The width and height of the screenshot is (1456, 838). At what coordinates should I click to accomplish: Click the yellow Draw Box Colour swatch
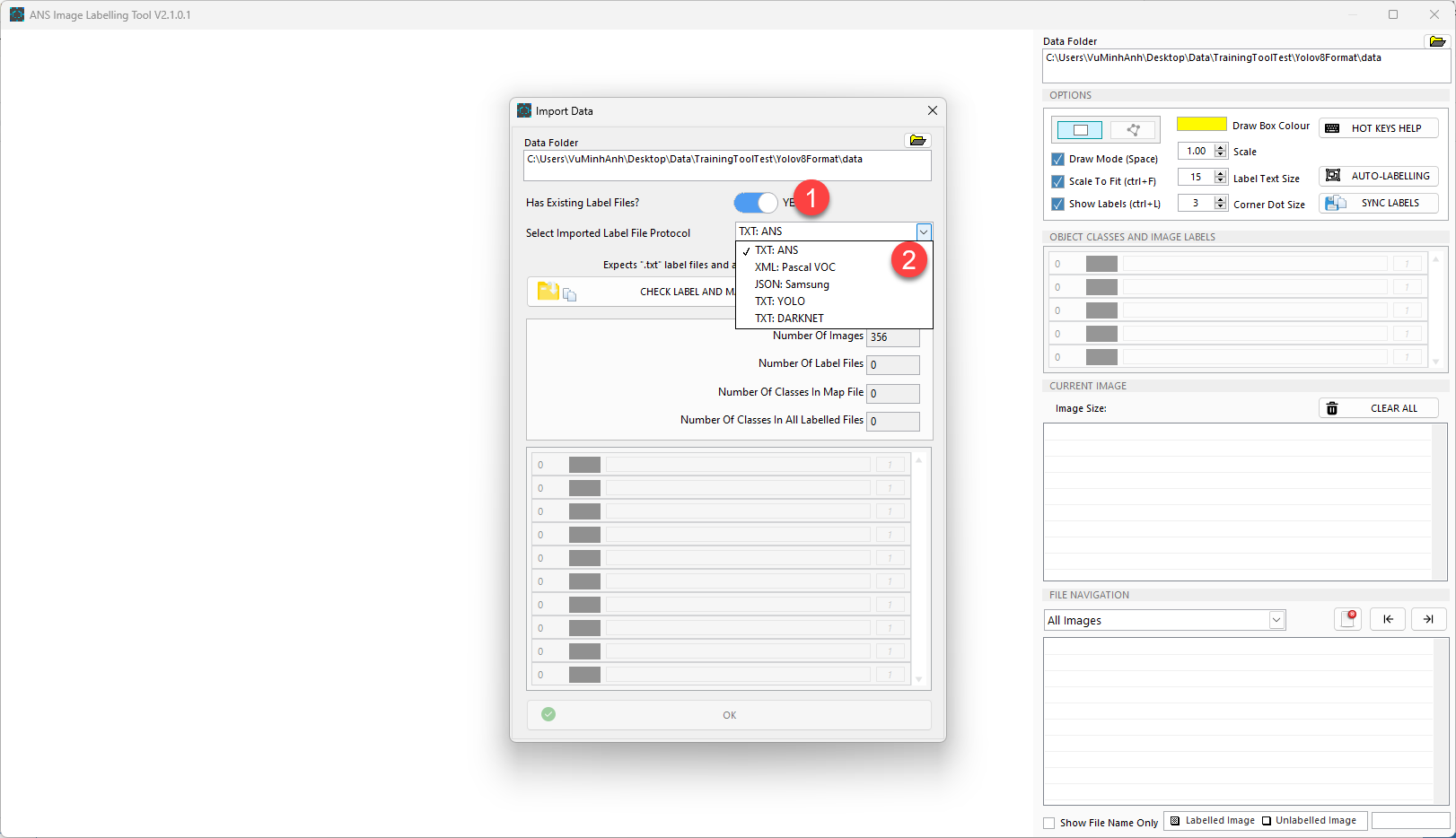[1201, 125]
